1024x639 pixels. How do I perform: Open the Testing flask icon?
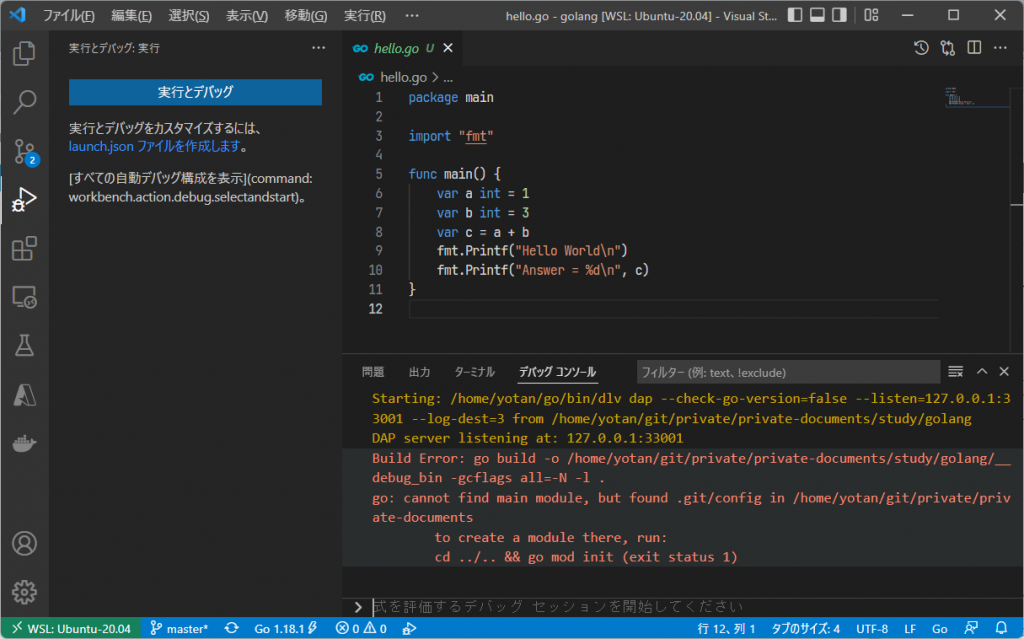click(24, 346)
